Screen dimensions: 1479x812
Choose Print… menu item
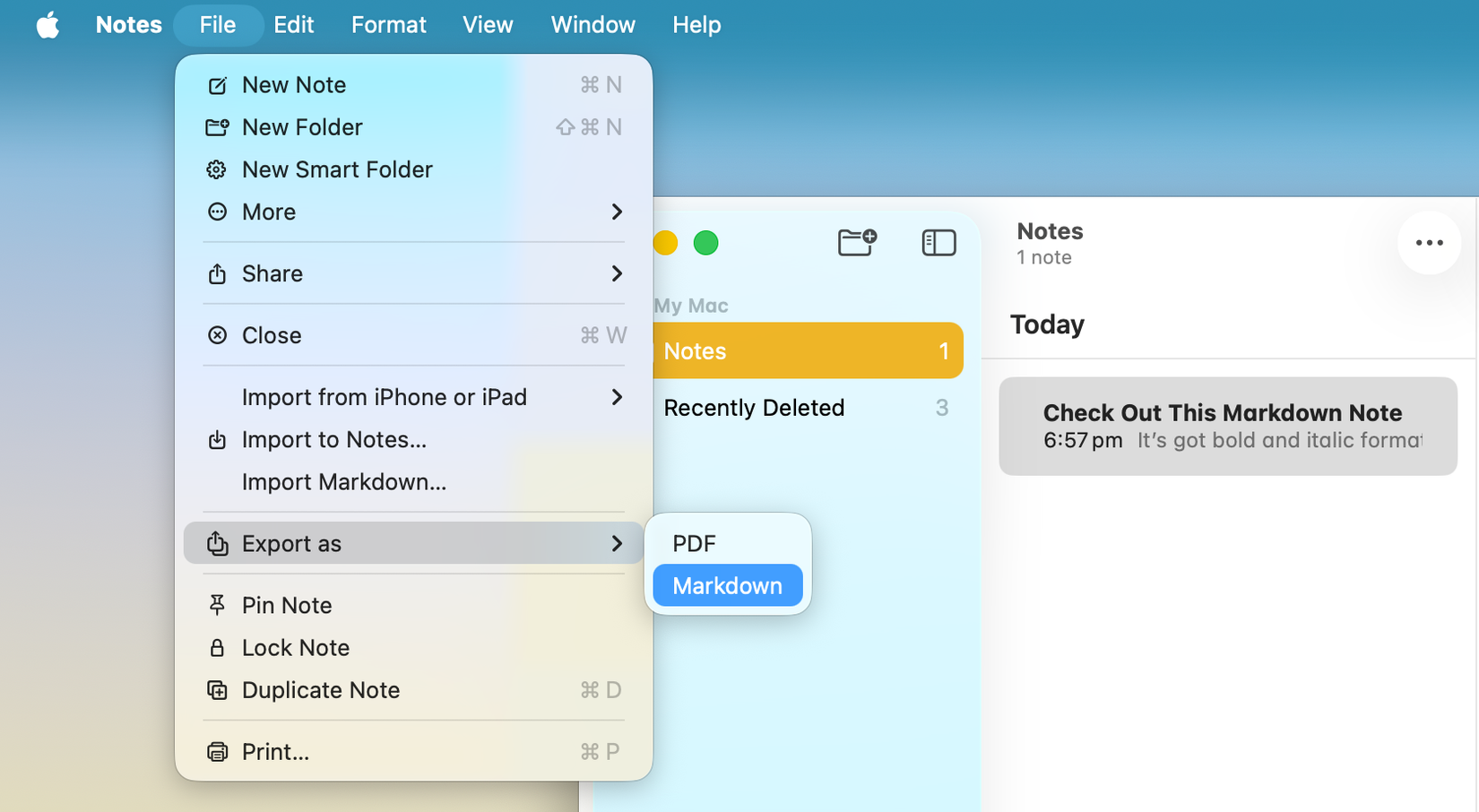(x=413, y=752)
